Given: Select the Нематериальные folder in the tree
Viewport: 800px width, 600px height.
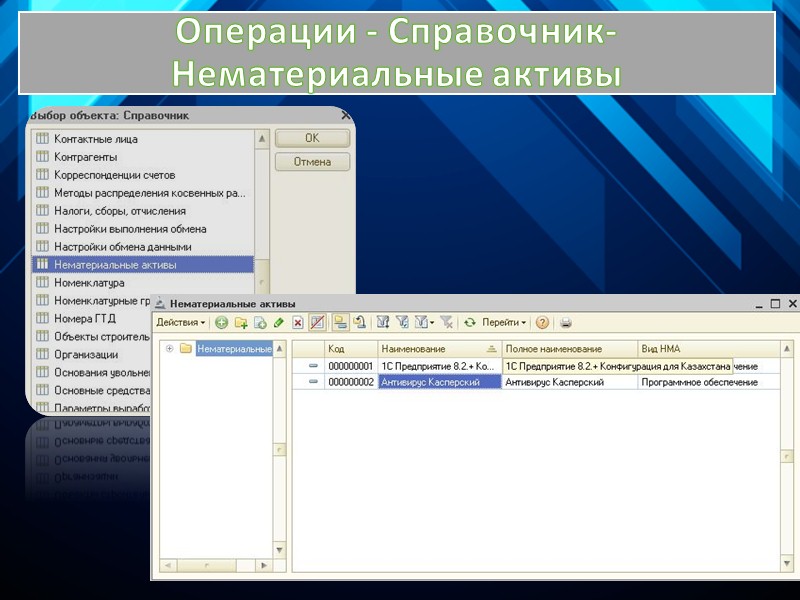Looking at the screenshot, I should click(234, 349).
